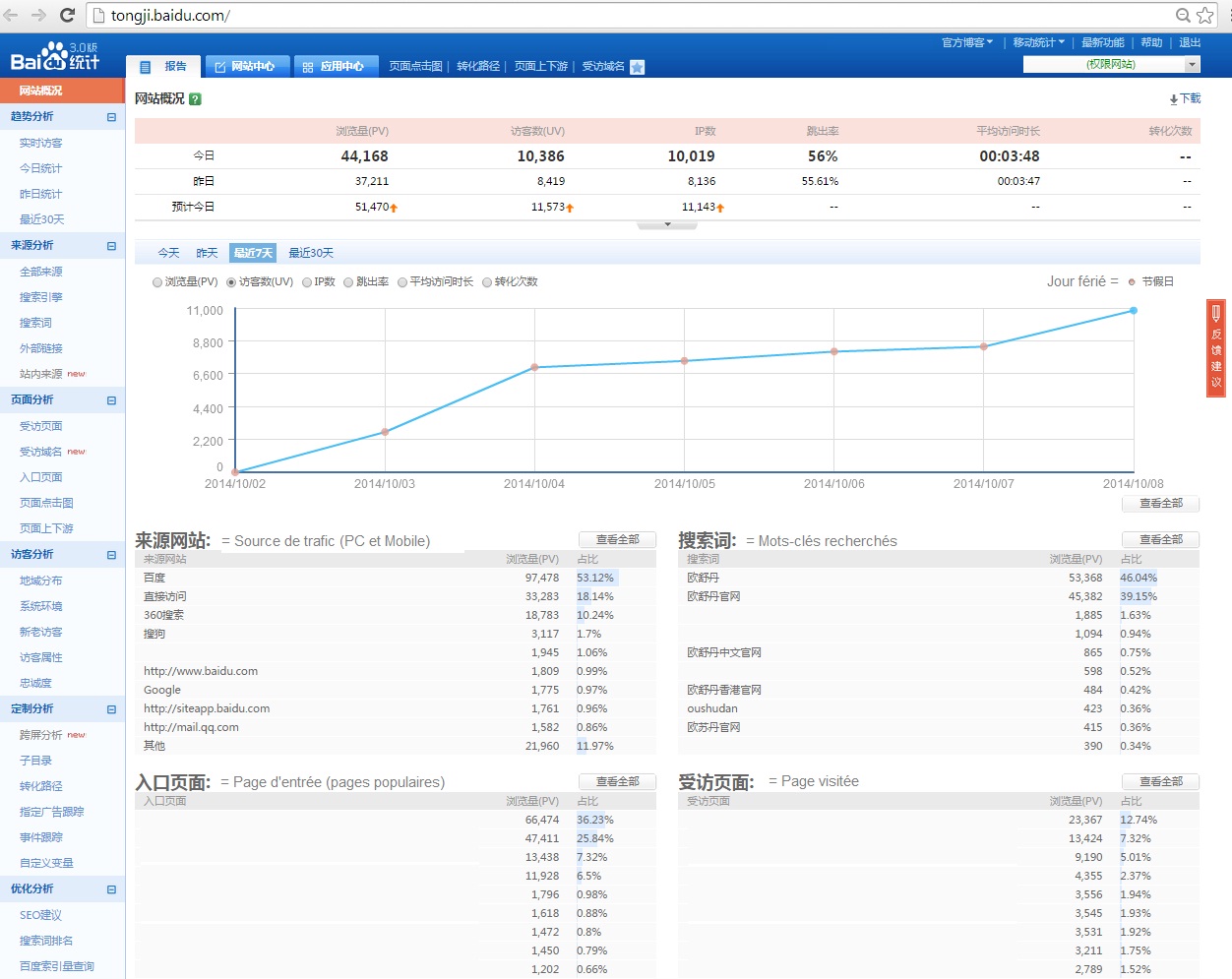The height and width of the screenshot is (979, 1232).
Task: Expand the summary table via center down arrow
Action: click(x=666, y=223)
